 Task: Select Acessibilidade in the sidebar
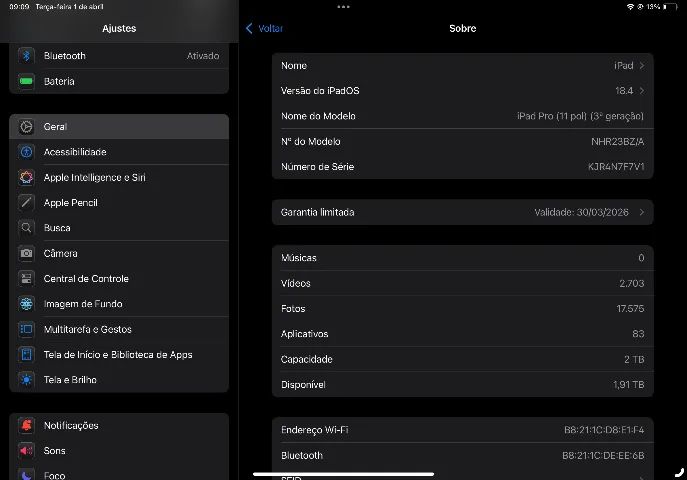click(x=119, y=152)
